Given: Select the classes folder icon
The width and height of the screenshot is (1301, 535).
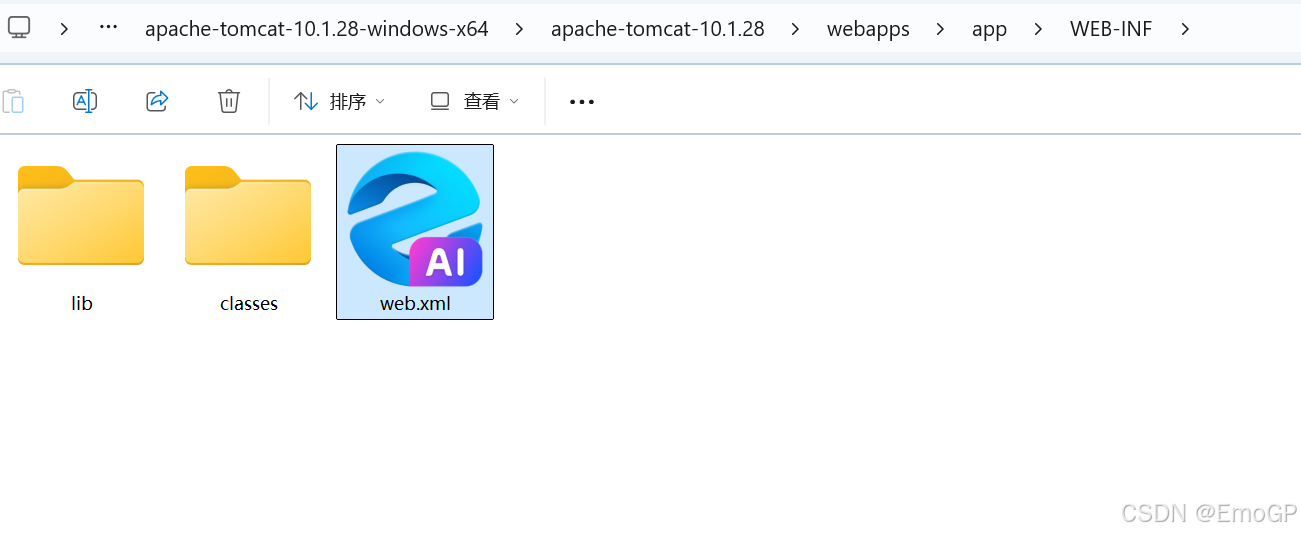Looking at the screenshot, I should click(248, 216).
